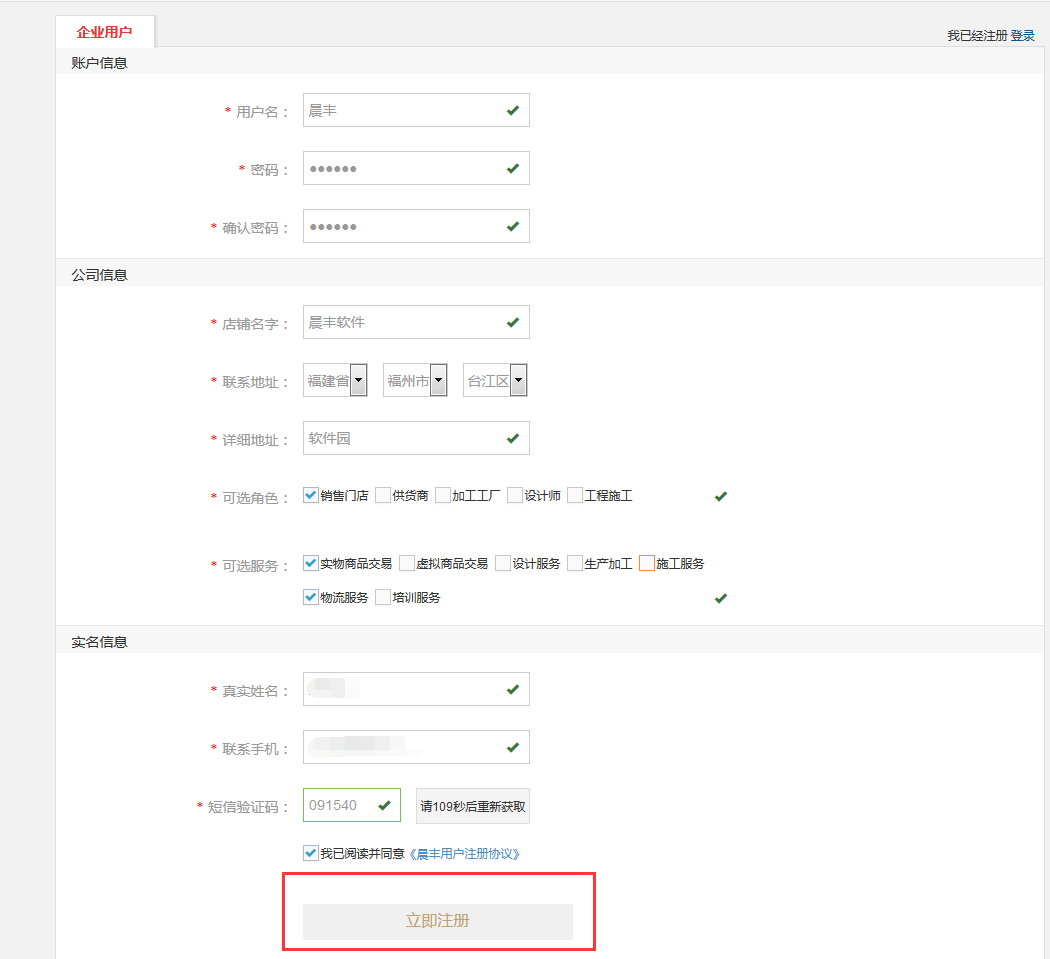Open the 福州市 city dropdown
Screen dimensions: 1050x959
coord(438,379)
